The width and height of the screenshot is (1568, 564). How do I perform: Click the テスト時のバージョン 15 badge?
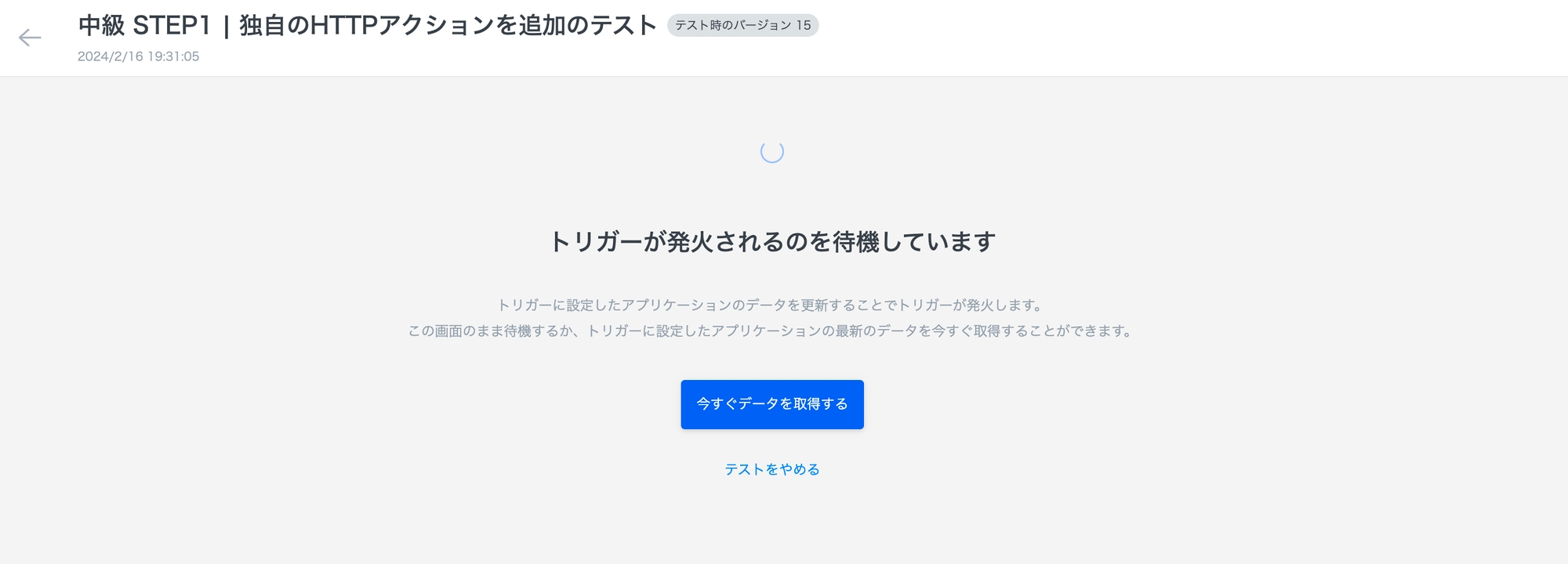point(742,25)
